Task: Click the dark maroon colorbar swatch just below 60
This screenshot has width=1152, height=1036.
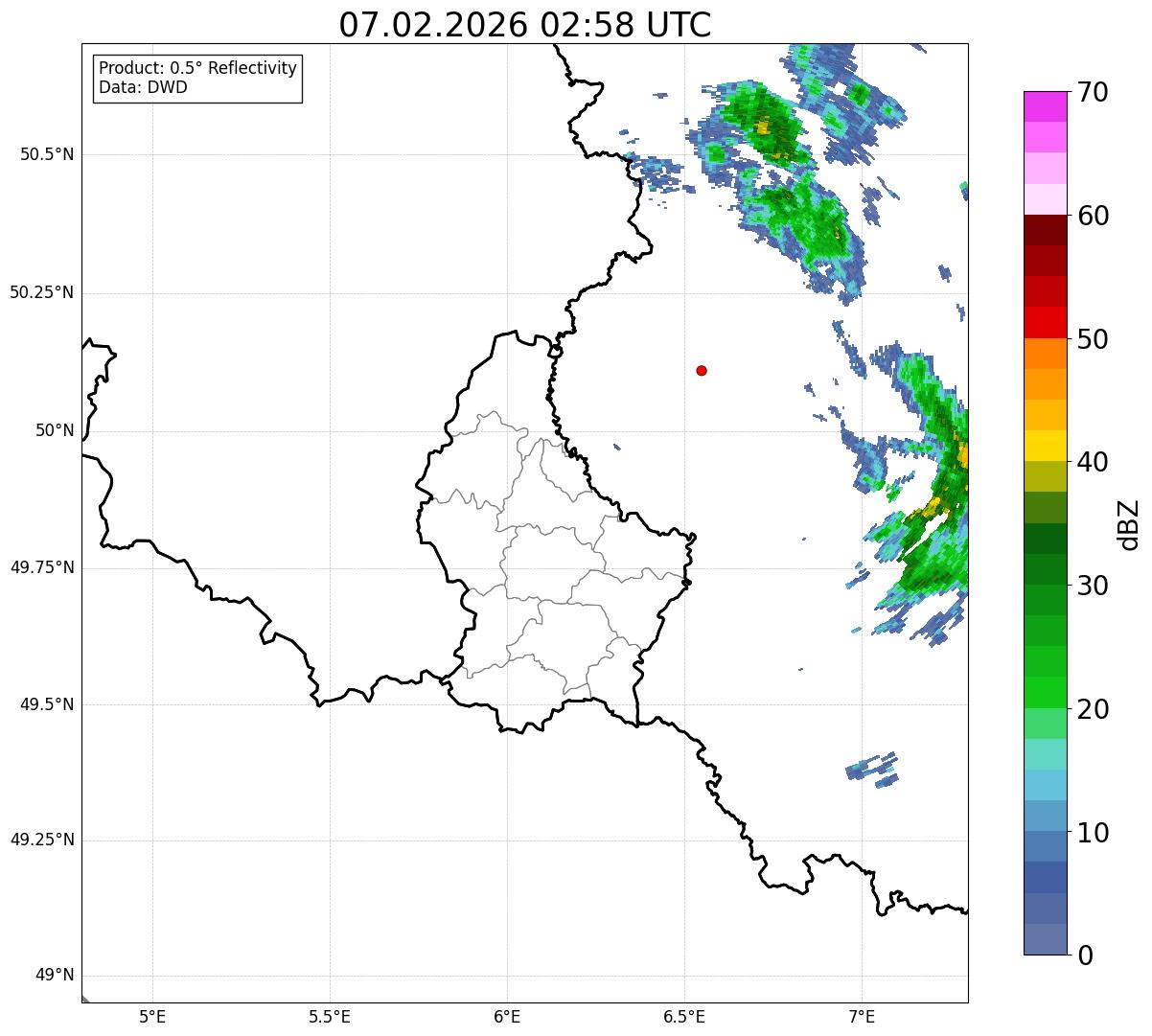Action: coord(1045,230)
